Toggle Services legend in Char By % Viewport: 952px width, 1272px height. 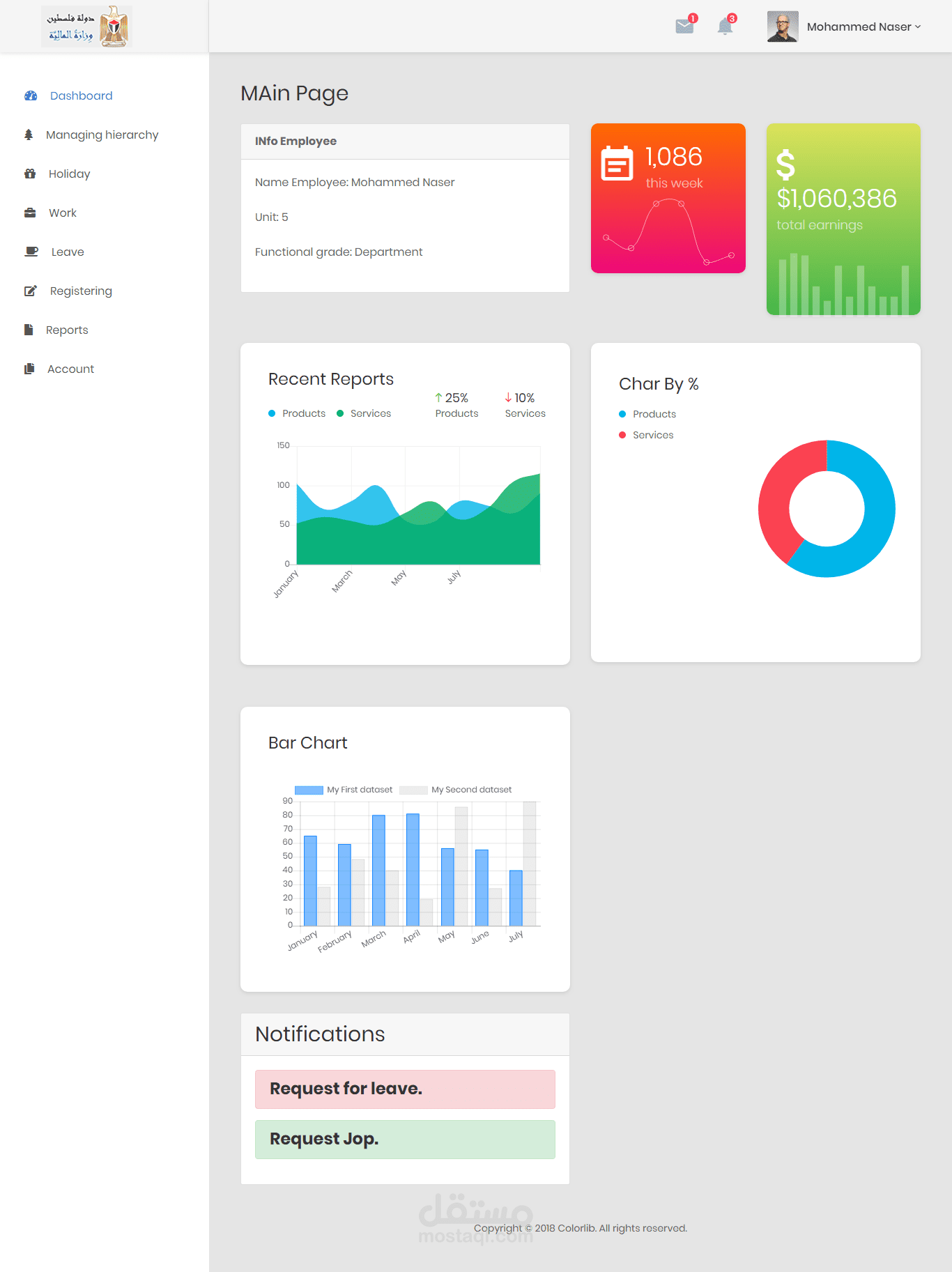[x=646, y=435]
